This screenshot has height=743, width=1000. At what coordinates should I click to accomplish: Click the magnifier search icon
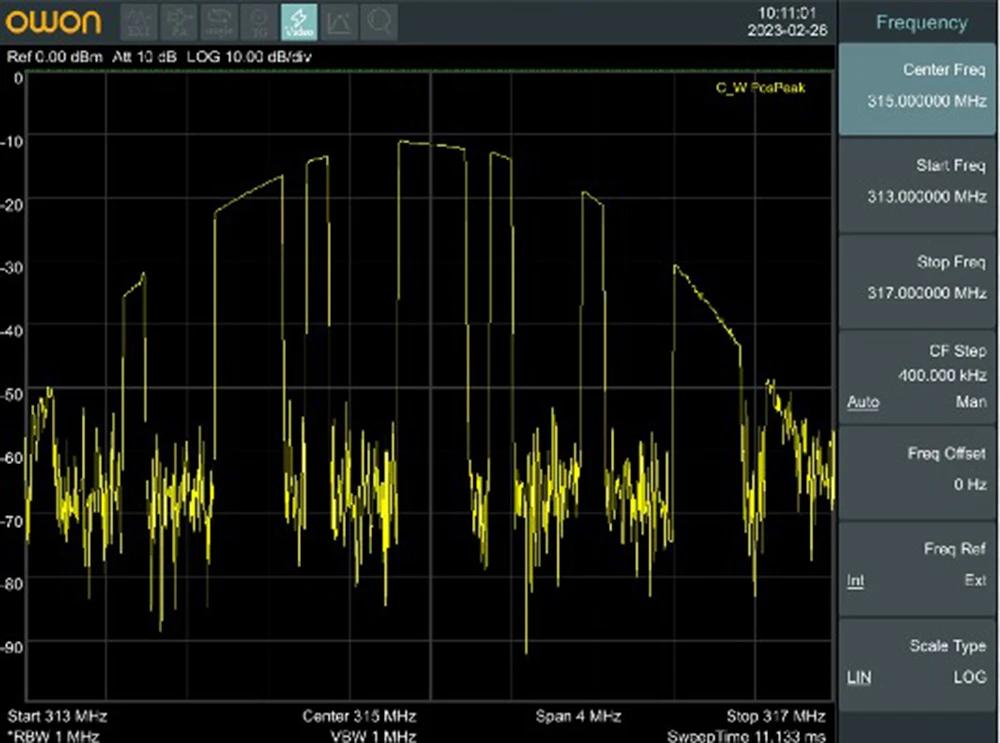point(378,21)
